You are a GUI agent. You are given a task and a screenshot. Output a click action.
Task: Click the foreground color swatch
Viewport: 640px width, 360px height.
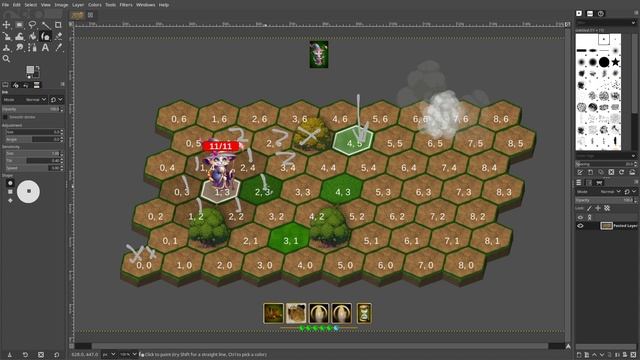[x=30, y=69]
